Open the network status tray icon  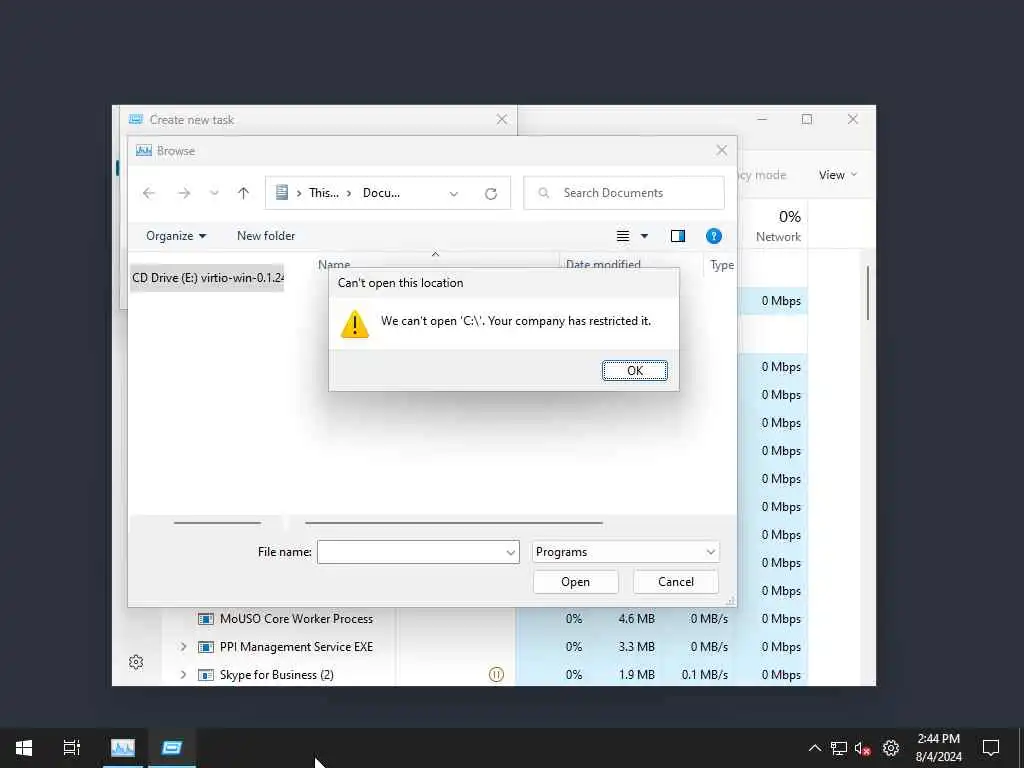pos(839,748)
